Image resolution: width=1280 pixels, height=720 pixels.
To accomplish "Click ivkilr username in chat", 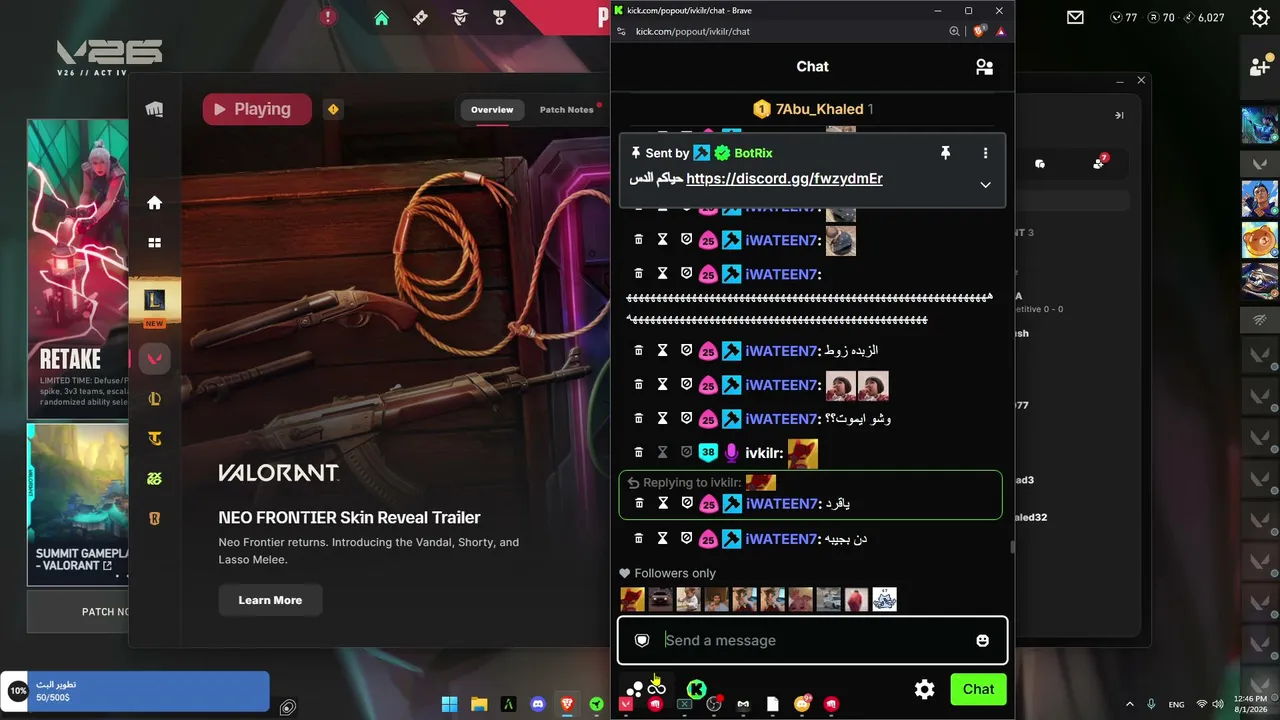I will (764, 453).
